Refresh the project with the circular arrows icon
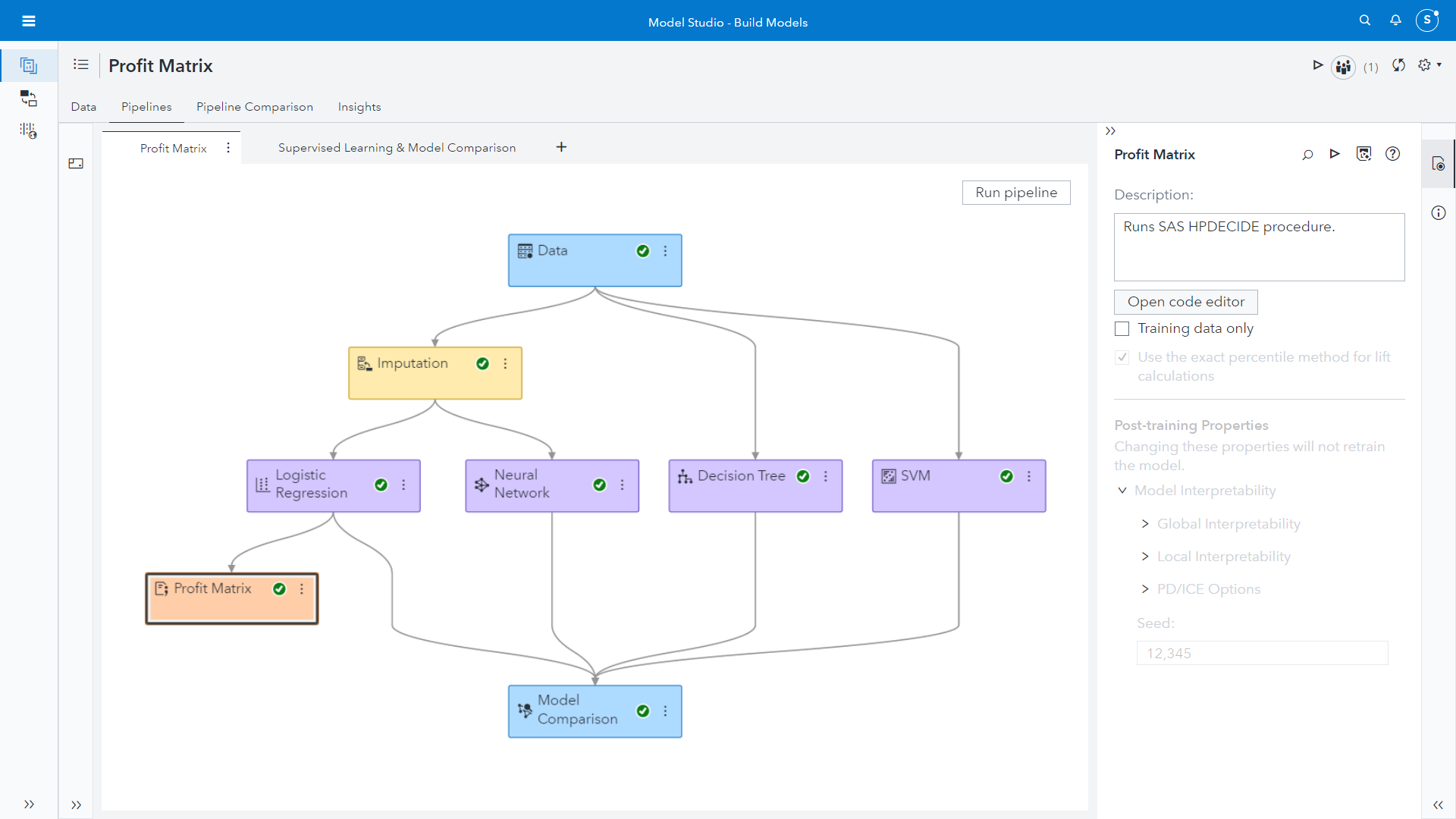Viewport: 1456px width, 819px height. coord(1398,66)
